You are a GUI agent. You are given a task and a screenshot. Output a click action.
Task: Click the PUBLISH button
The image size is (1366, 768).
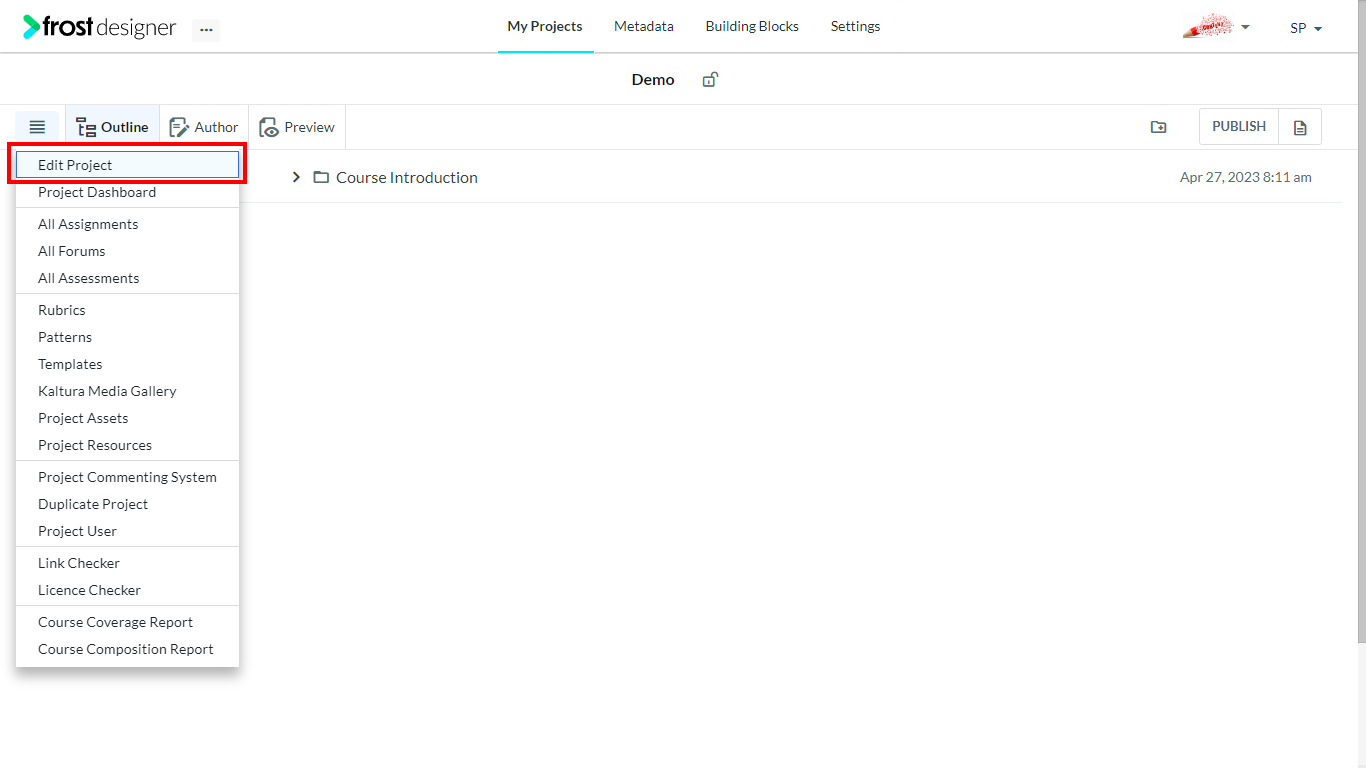[1239, 127]
